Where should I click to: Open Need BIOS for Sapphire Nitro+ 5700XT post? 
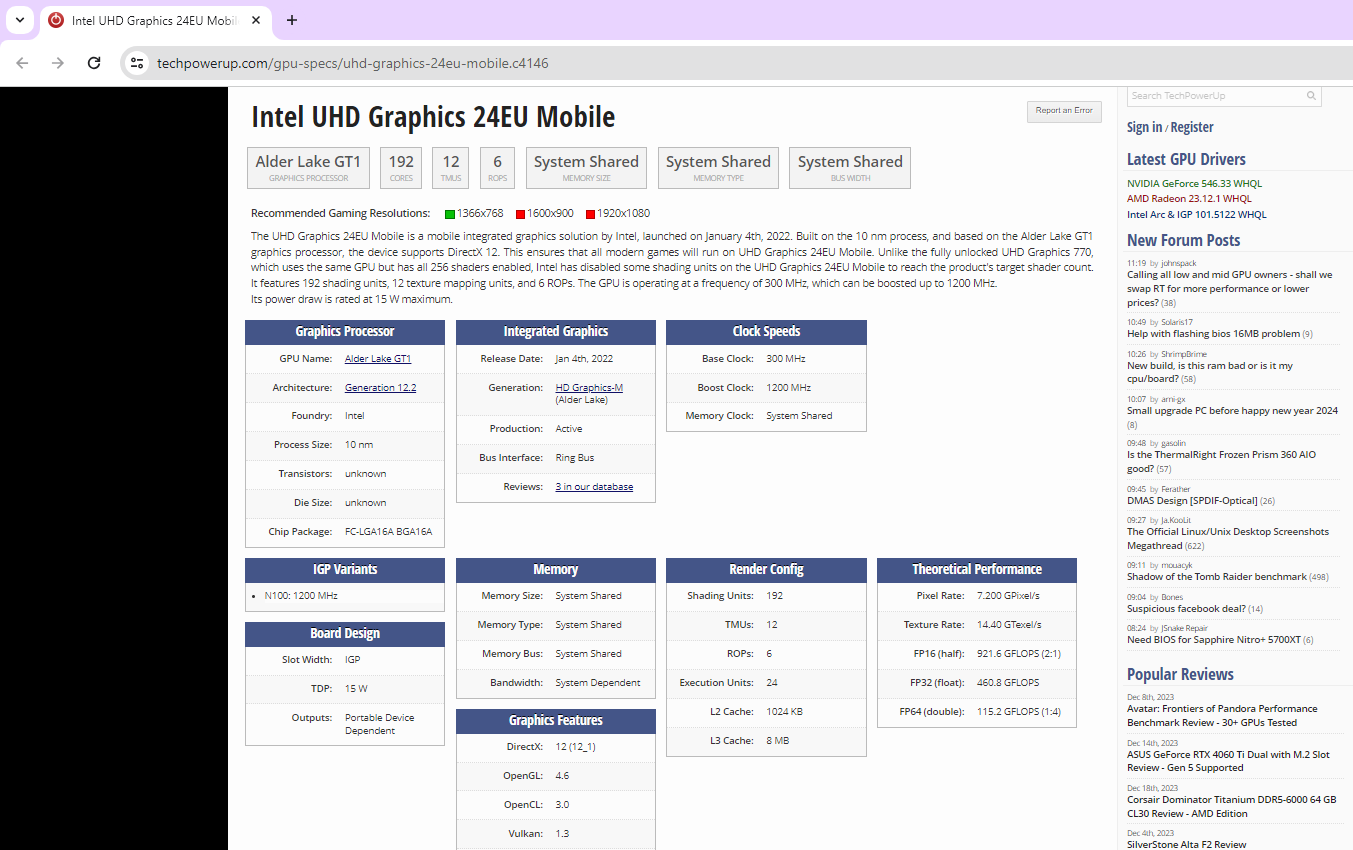[1214, 640]
